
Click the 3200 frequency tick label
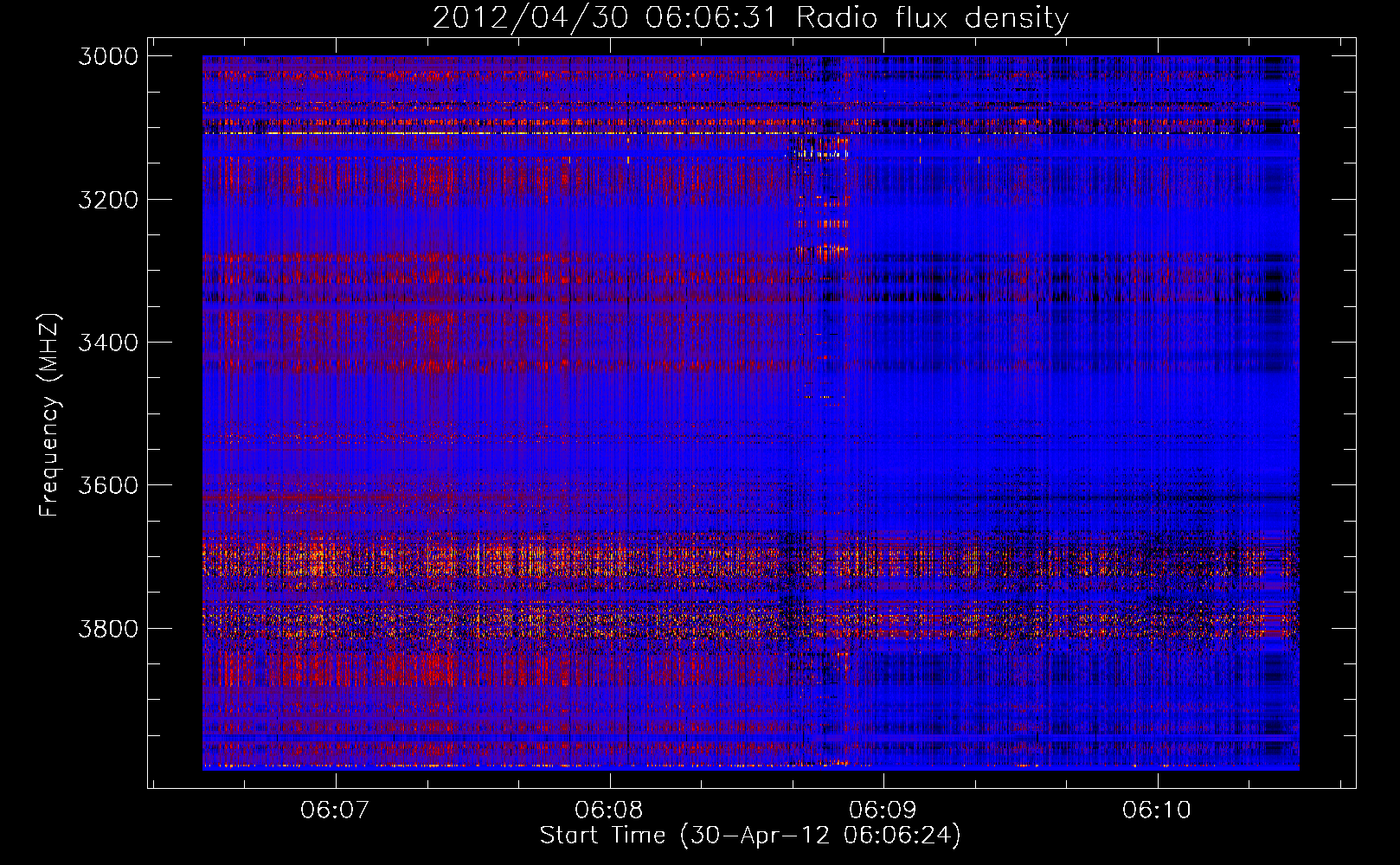108,200
